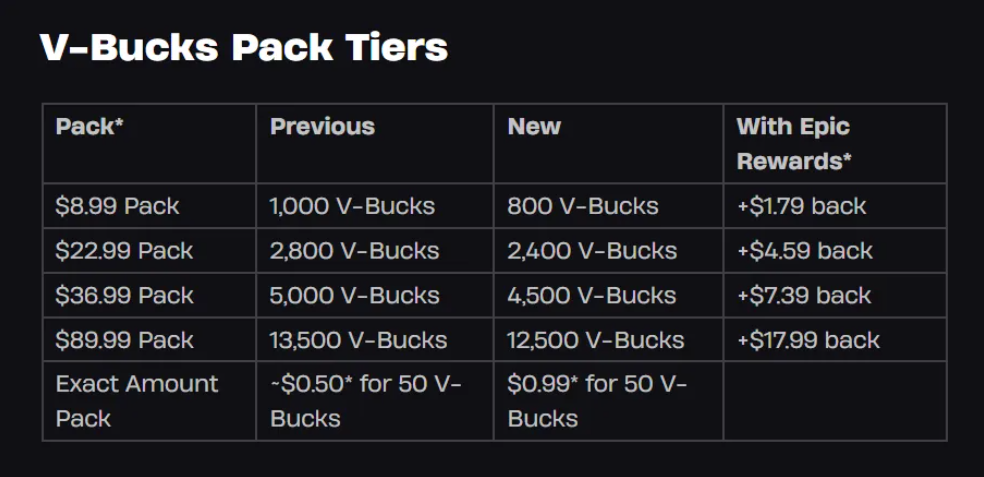
Task: Click the $36.99 Pack cell
Action: 149,295
